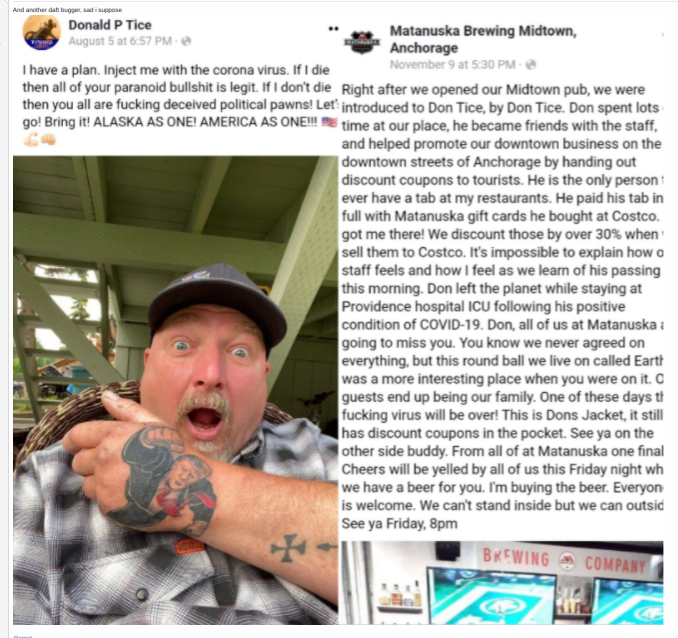Click the August 5 at 6:57 PM timestamp
The width and height of the screenshot is (678, 638).
tap(120, 41)
